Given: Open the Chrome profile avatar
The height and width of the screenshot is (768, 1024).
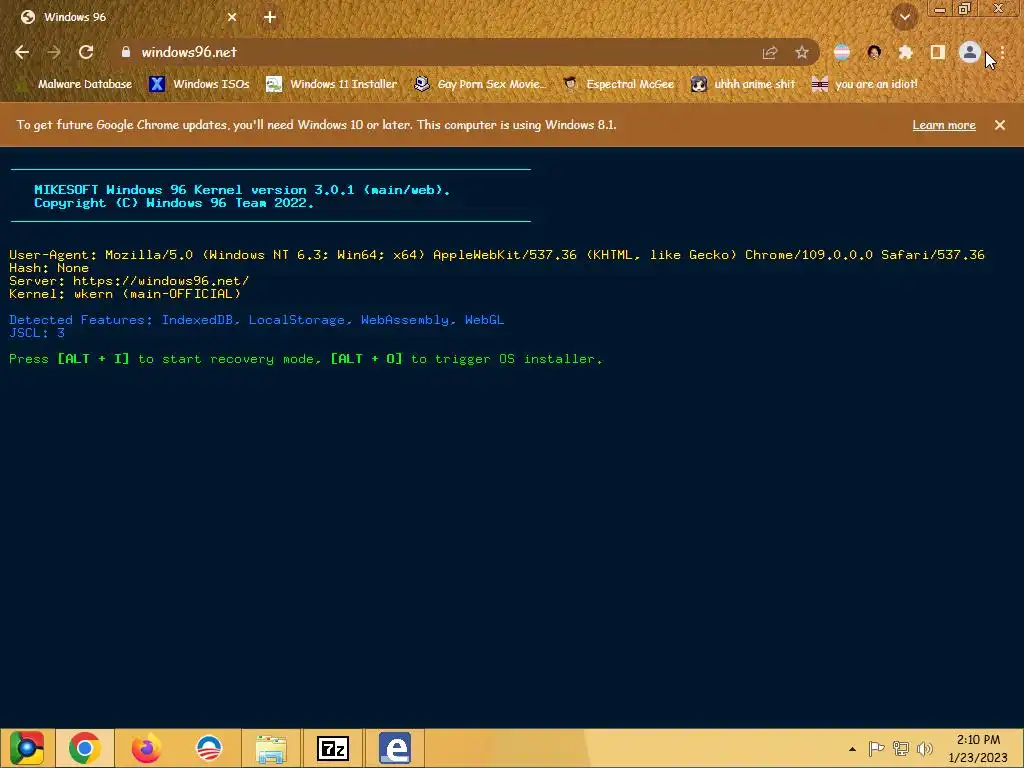Looking at the screenshot, I should [x=970, y=52].
